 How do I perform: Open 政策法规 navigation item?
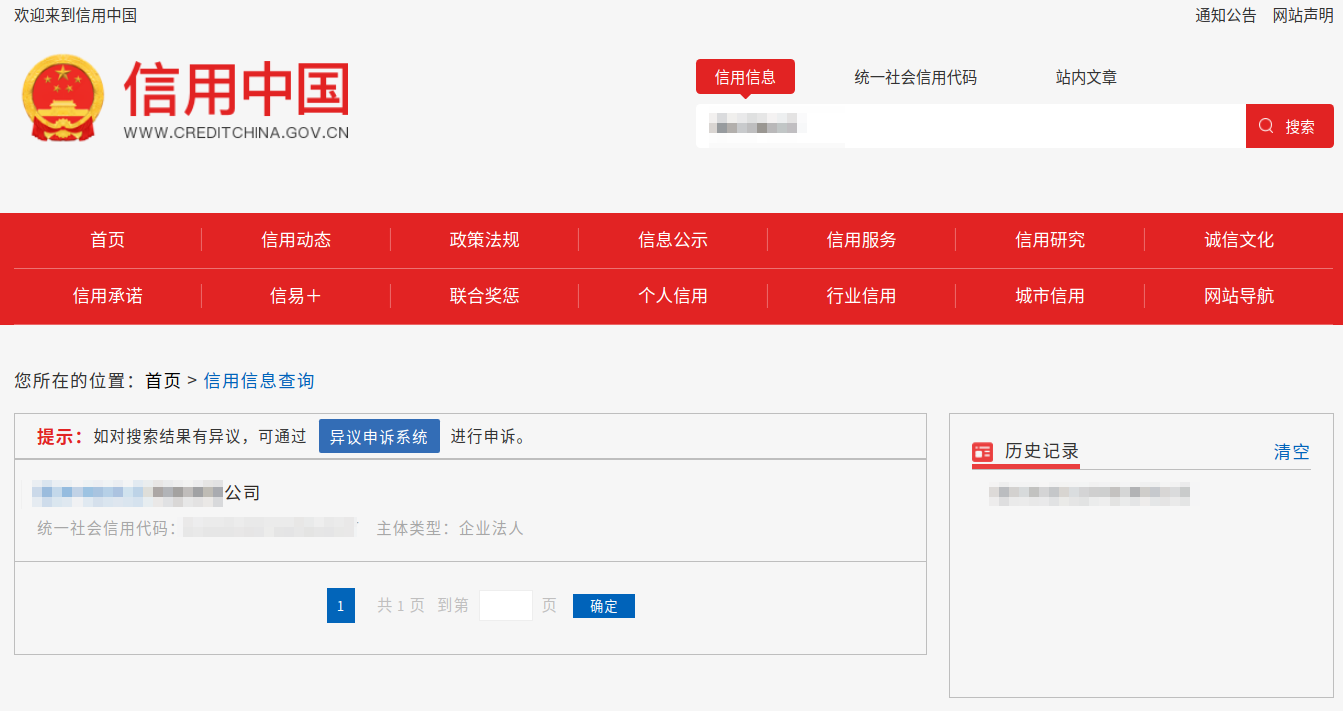pos(484,240)
